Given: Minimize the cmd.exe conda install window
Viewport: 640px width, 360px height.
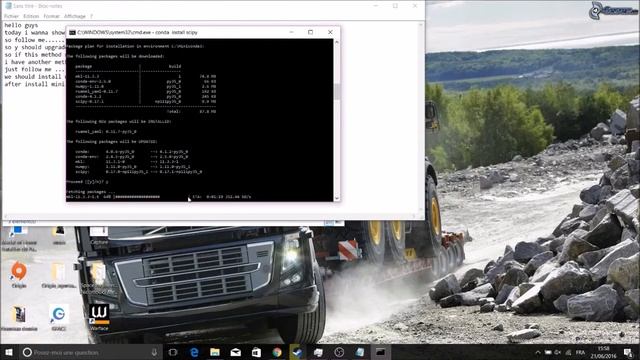Looking at the screenshot, I should 291,32.
